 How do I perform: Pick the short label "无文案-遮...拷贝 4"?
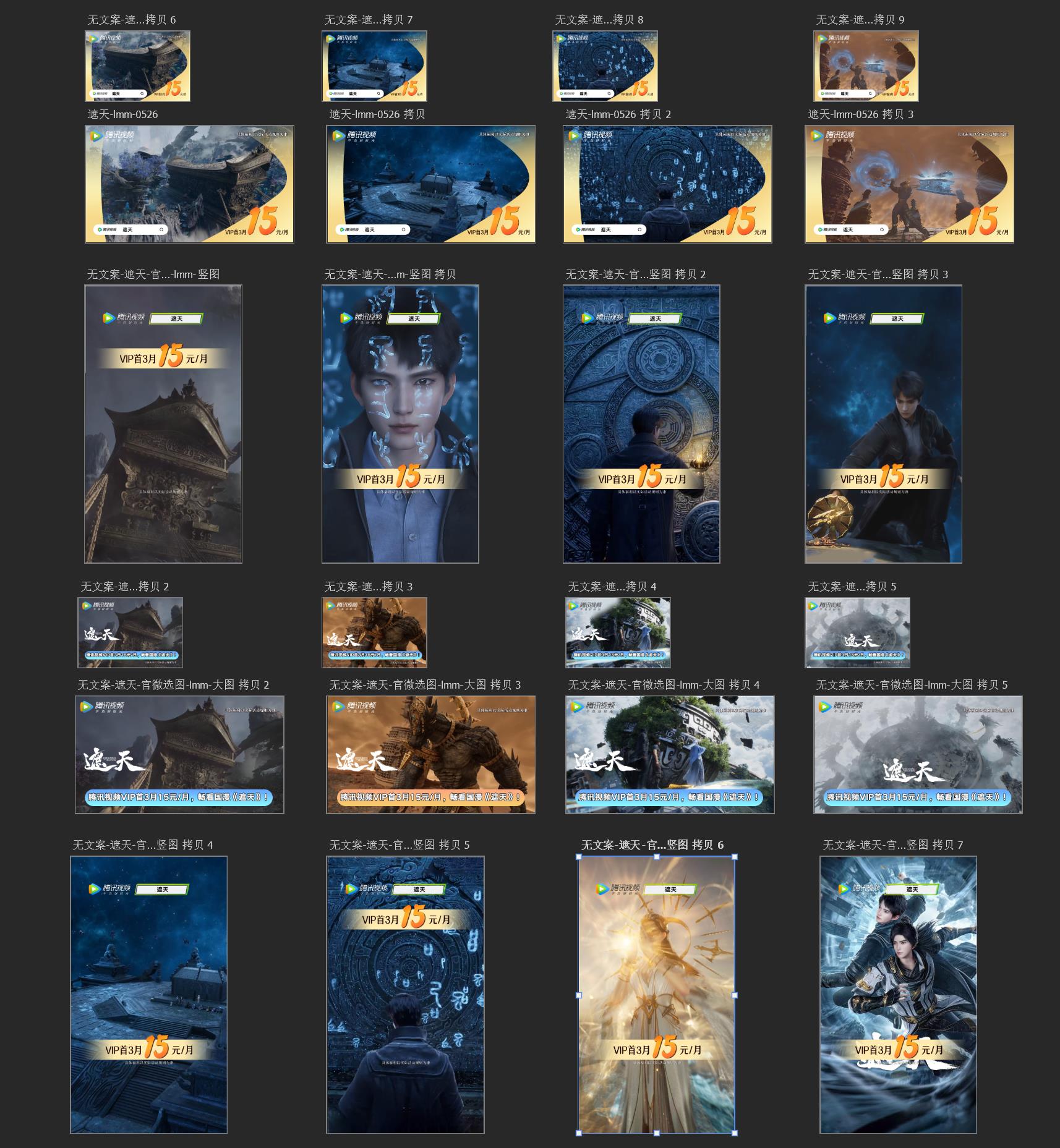(612, 586)
